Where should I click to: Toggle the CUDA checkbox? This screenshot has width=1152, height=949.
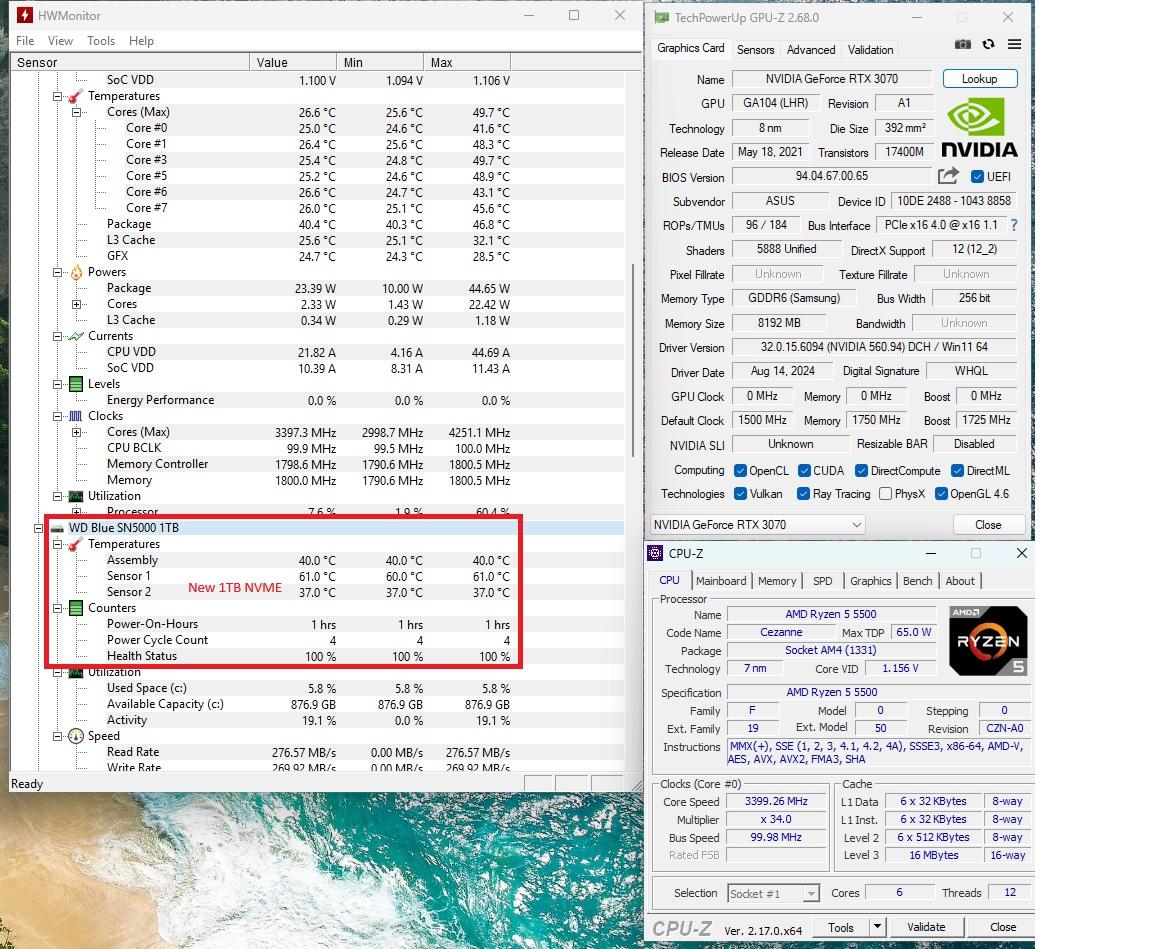tap(804, 471)
